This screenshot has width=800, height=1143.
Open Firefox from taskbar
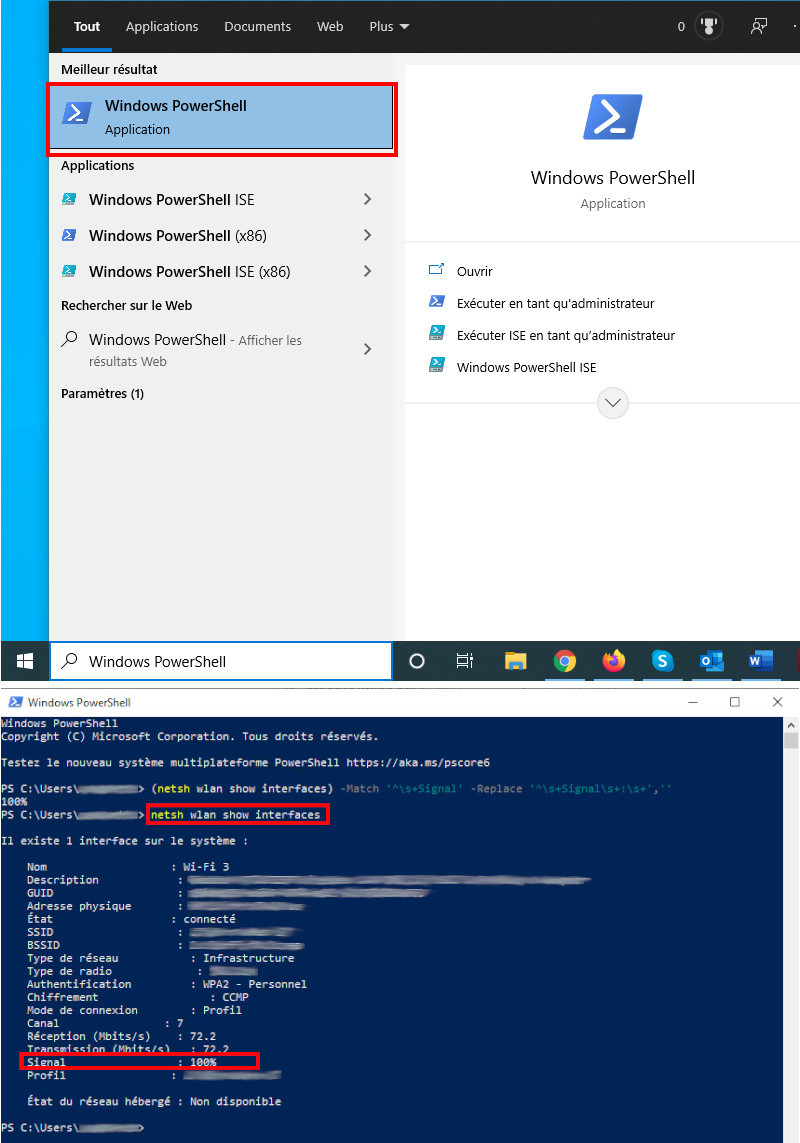coord(614,661)
